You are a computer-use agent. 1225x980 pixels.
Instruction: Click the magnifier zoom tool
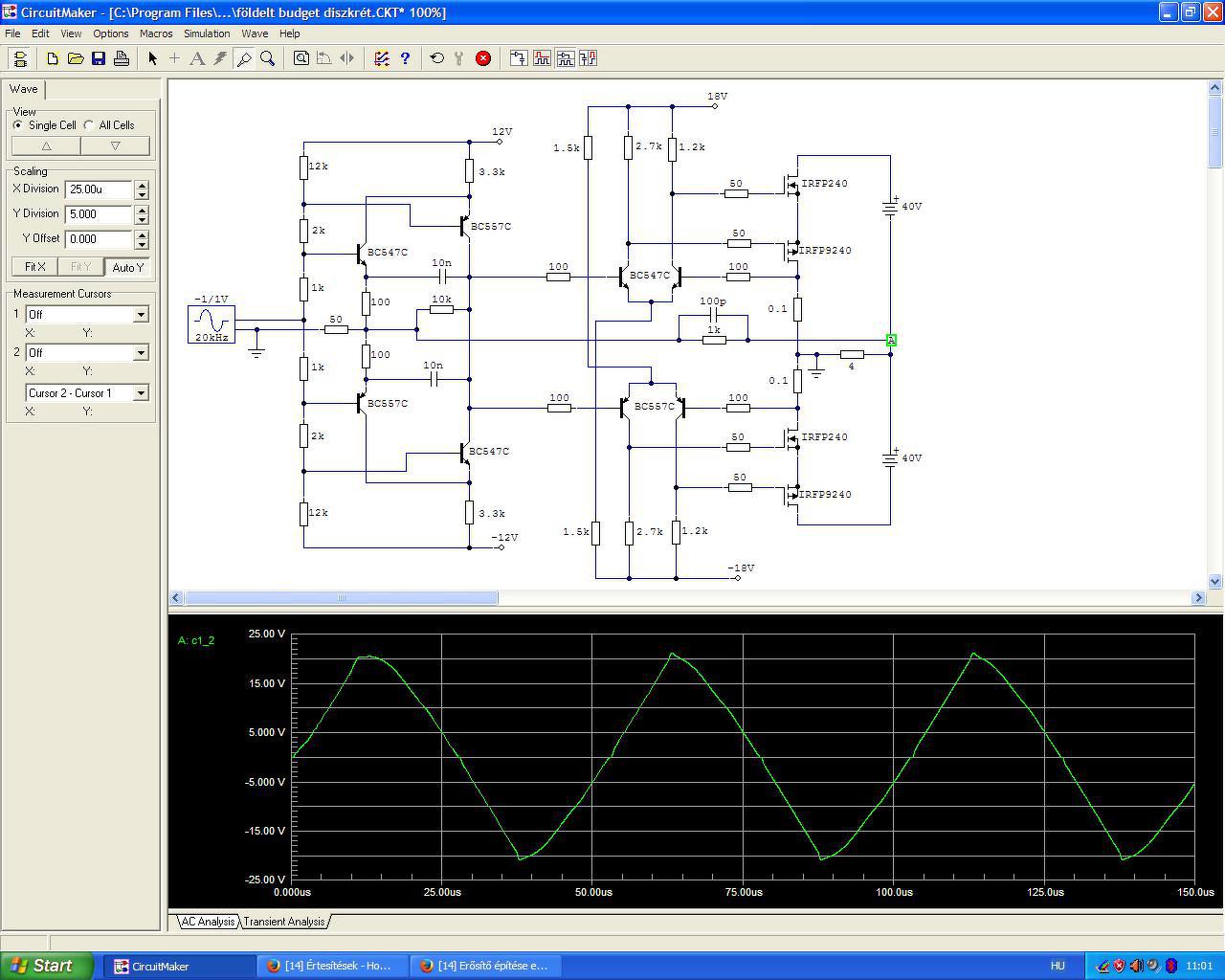point(268,58)
